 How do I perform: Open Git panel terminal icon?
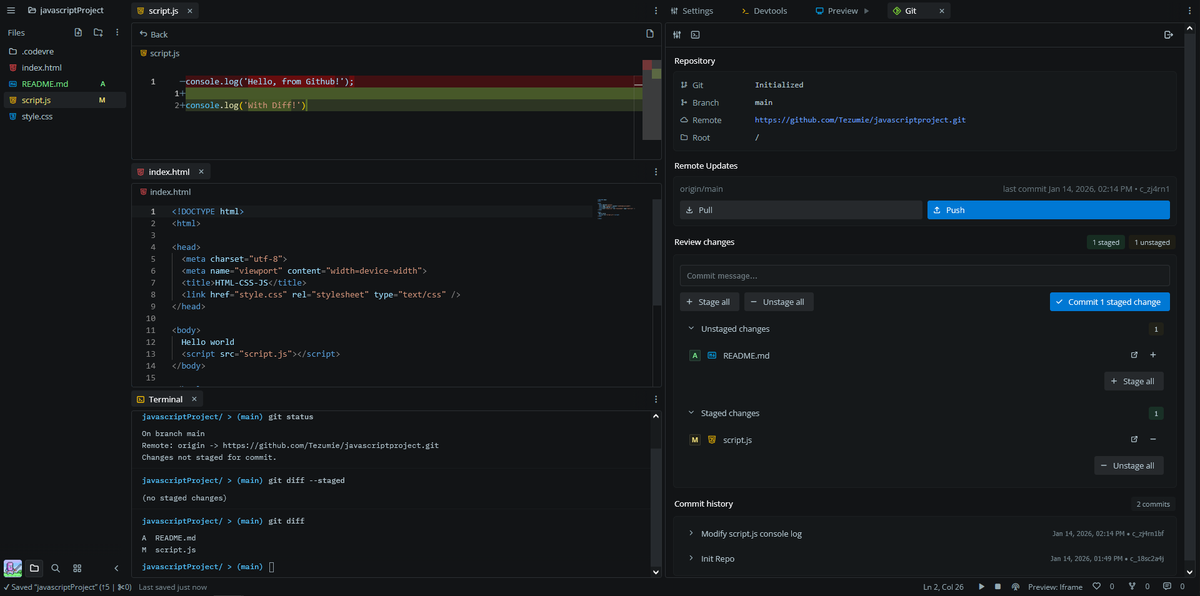click(696, 34)
